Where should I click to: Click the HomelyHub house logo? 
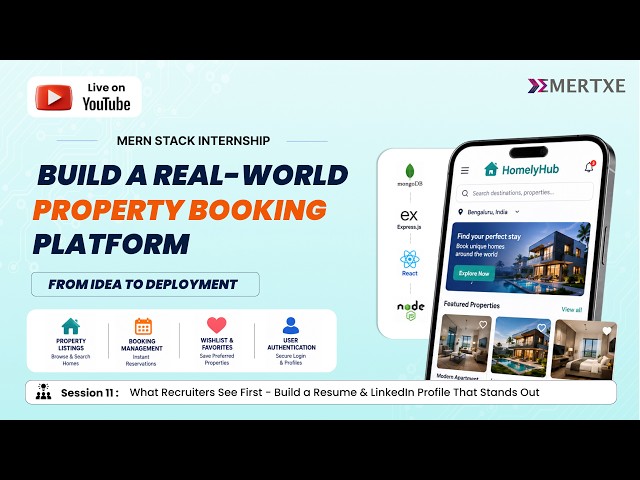pyautogui.click(x=491, y=169)
